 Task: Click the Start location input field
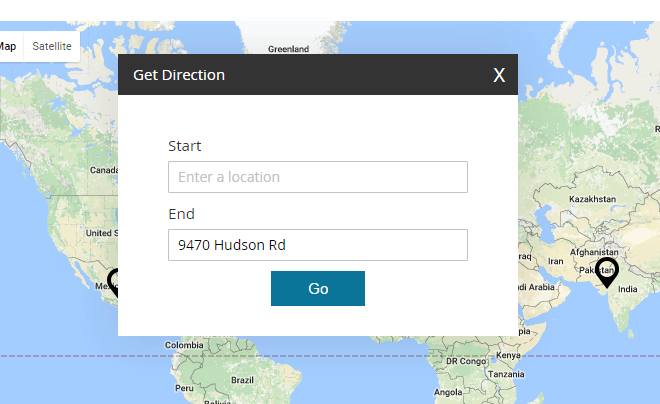pyautogui.click(x=317, y=177)
